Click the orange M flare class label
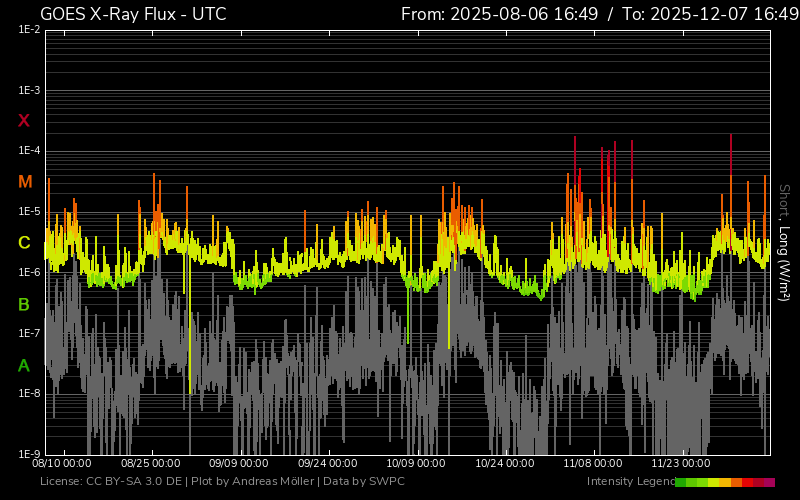The width and height of the screenshot is (800, 500). click(25, 182)
